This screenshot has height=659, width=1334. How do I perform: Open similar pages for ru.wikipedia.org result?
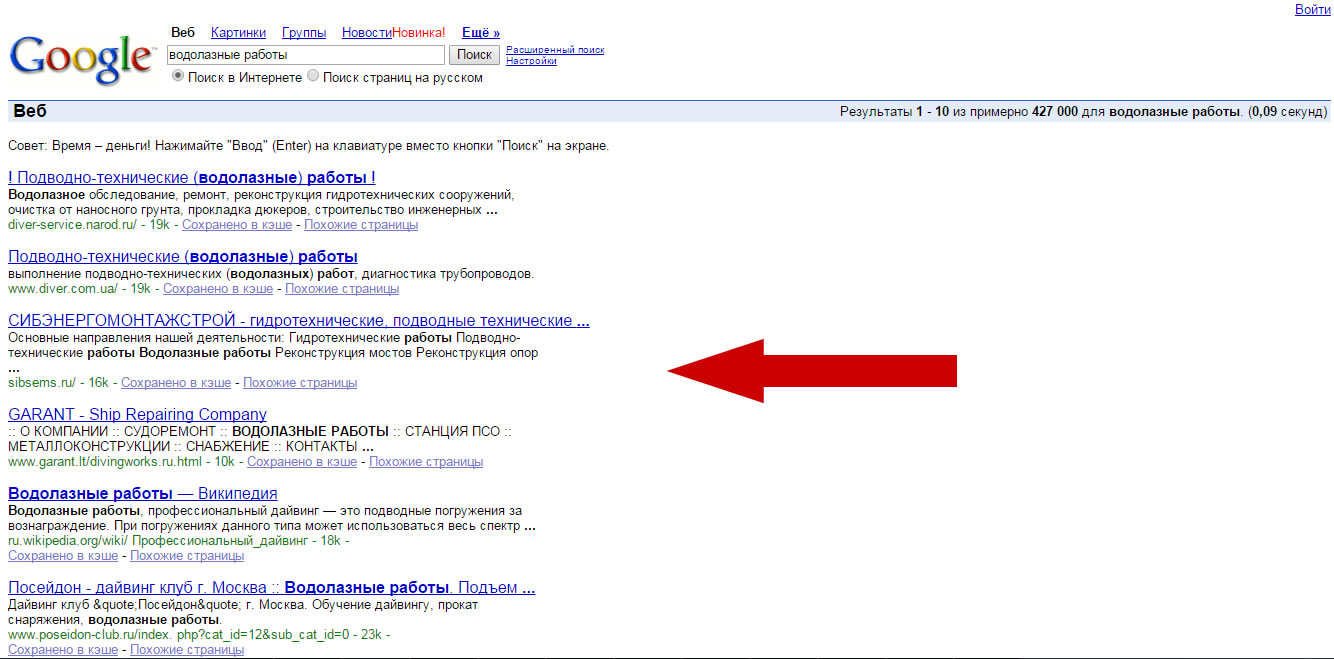point(187,556)
